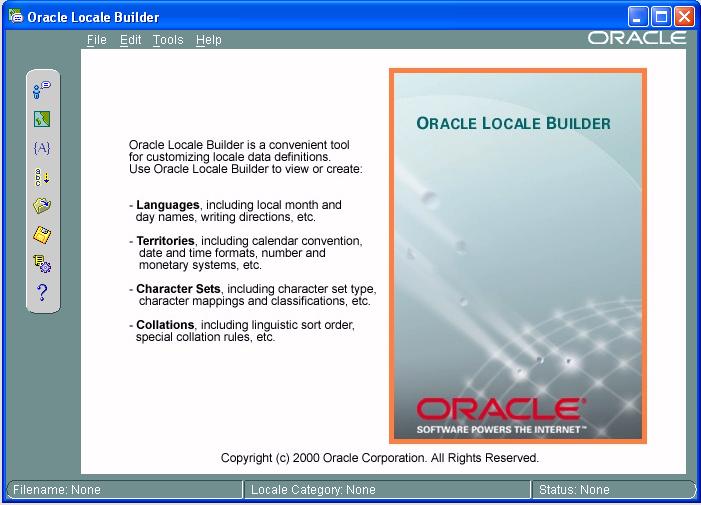Minimize the Oracle Locale Builder window
Viewport: 701px width, 505px height.
pyautogui.click(x=638, y=16)
